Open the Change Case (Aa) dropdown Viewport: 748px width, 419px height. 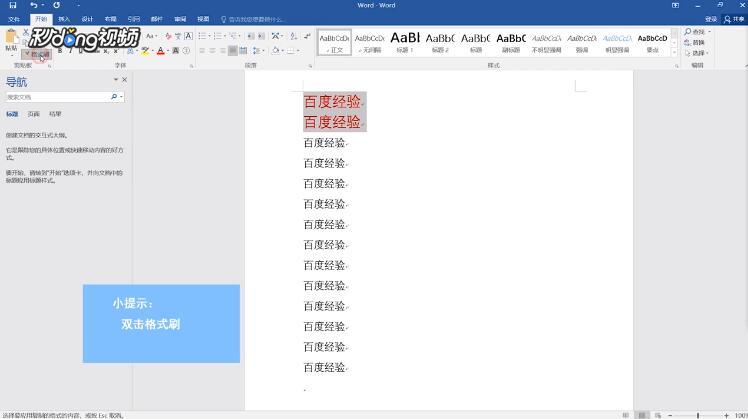[151, 36]
